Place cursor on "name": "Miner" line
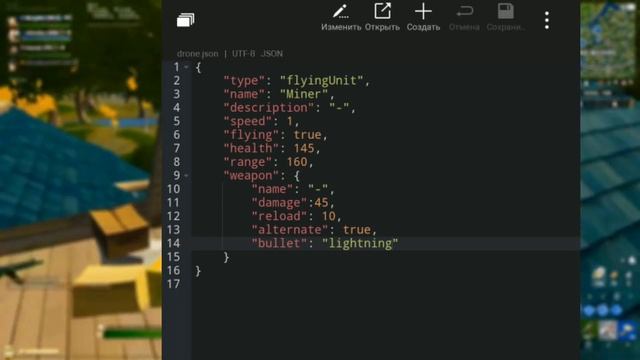The width and height of the screenshot is (640, 360). [279, 94]
